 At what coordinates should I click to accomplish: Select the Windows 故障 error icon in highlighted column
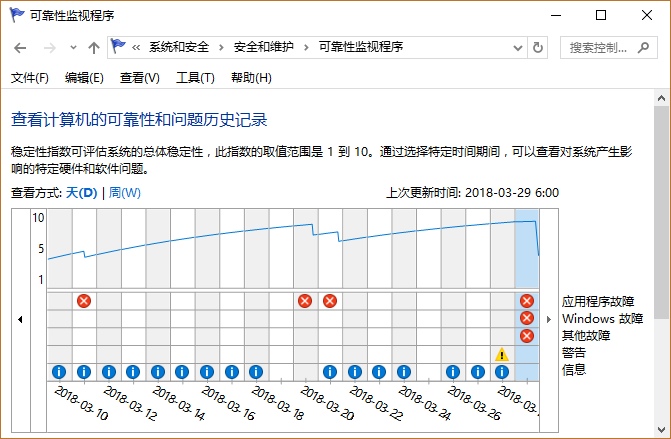click(x=527, y=318)
